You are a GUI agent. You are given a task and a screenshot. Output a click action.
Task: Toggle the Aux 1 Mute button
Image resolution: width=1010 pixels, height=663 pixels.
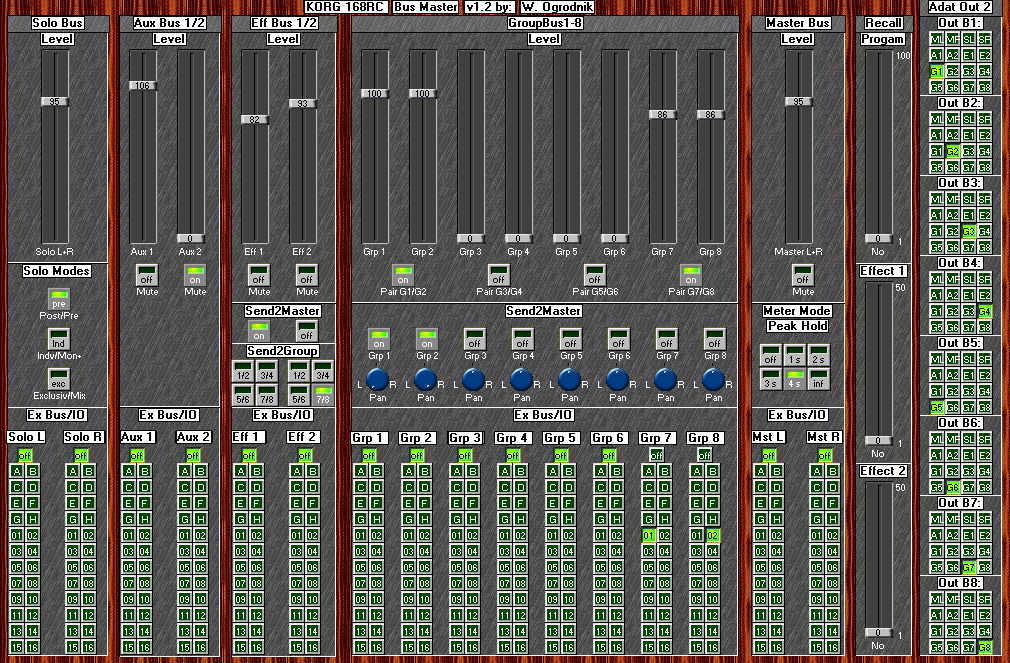point(147,275)
